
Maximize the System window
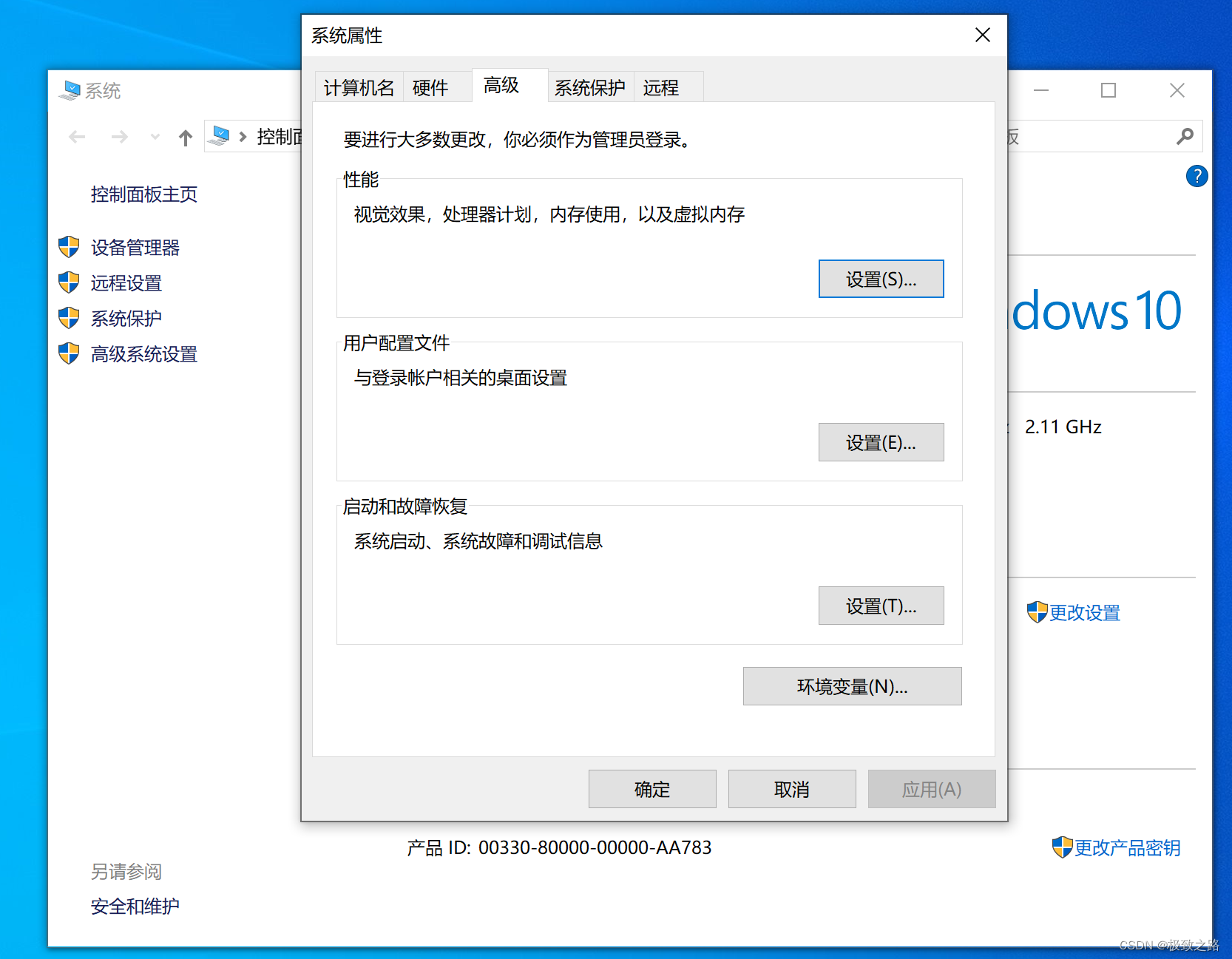point(1109,90)
